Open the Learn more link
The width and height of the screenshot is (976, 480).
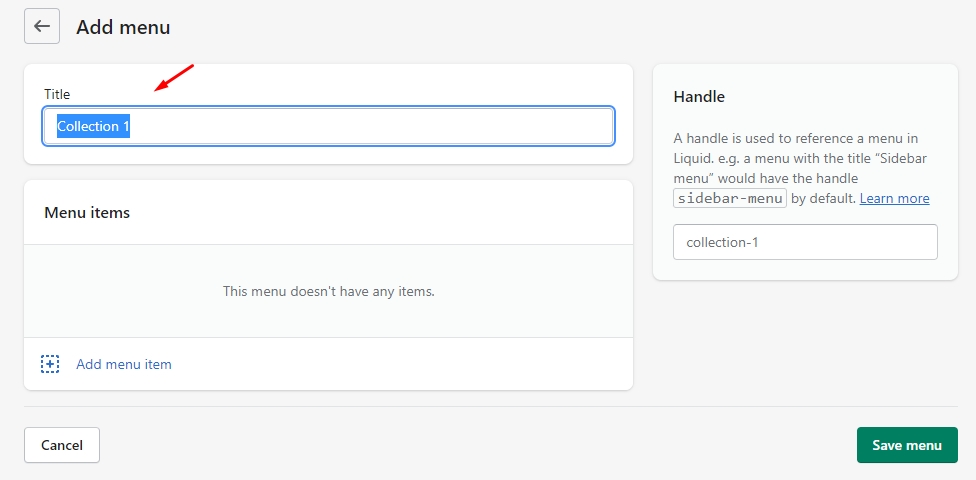(x=894, y=198)
